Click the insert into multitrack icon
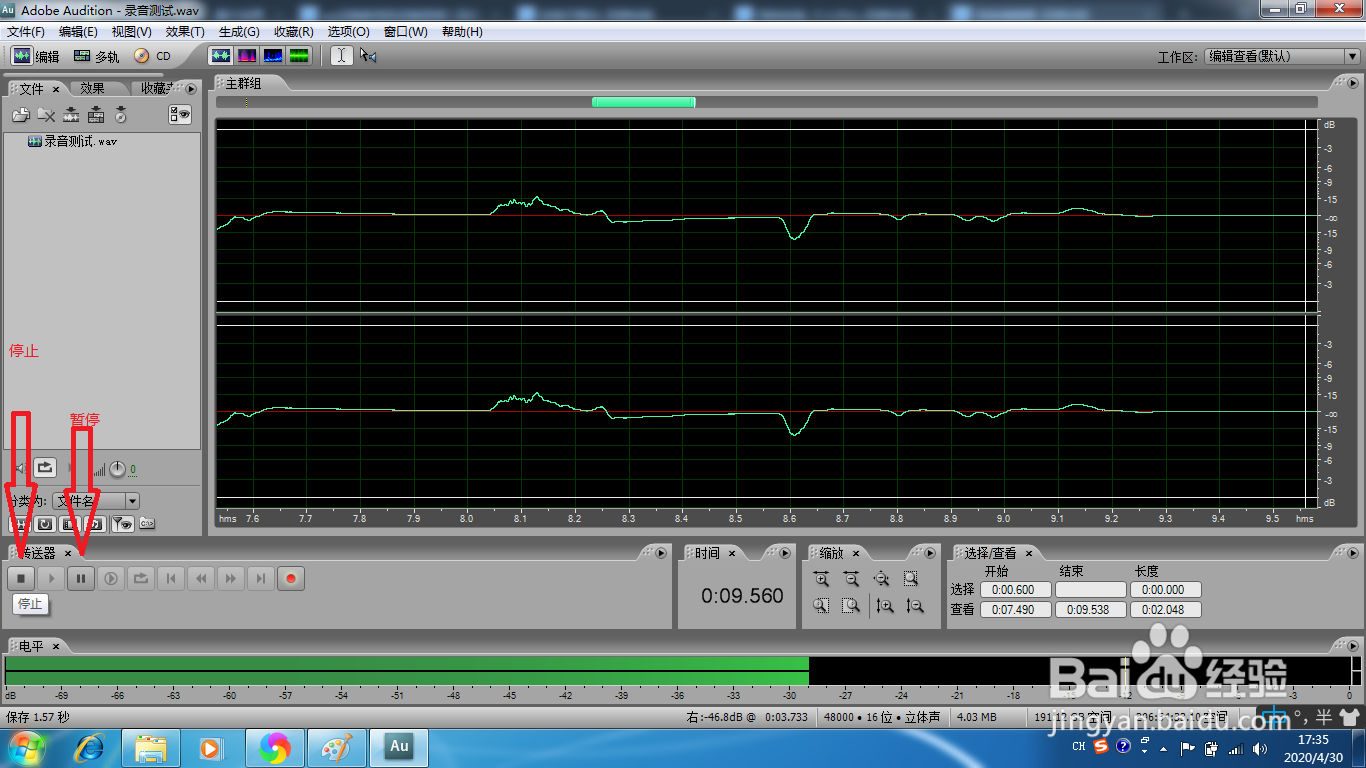Image resolution: width=1366 pixels, height=768 pixels. (96, 115)
